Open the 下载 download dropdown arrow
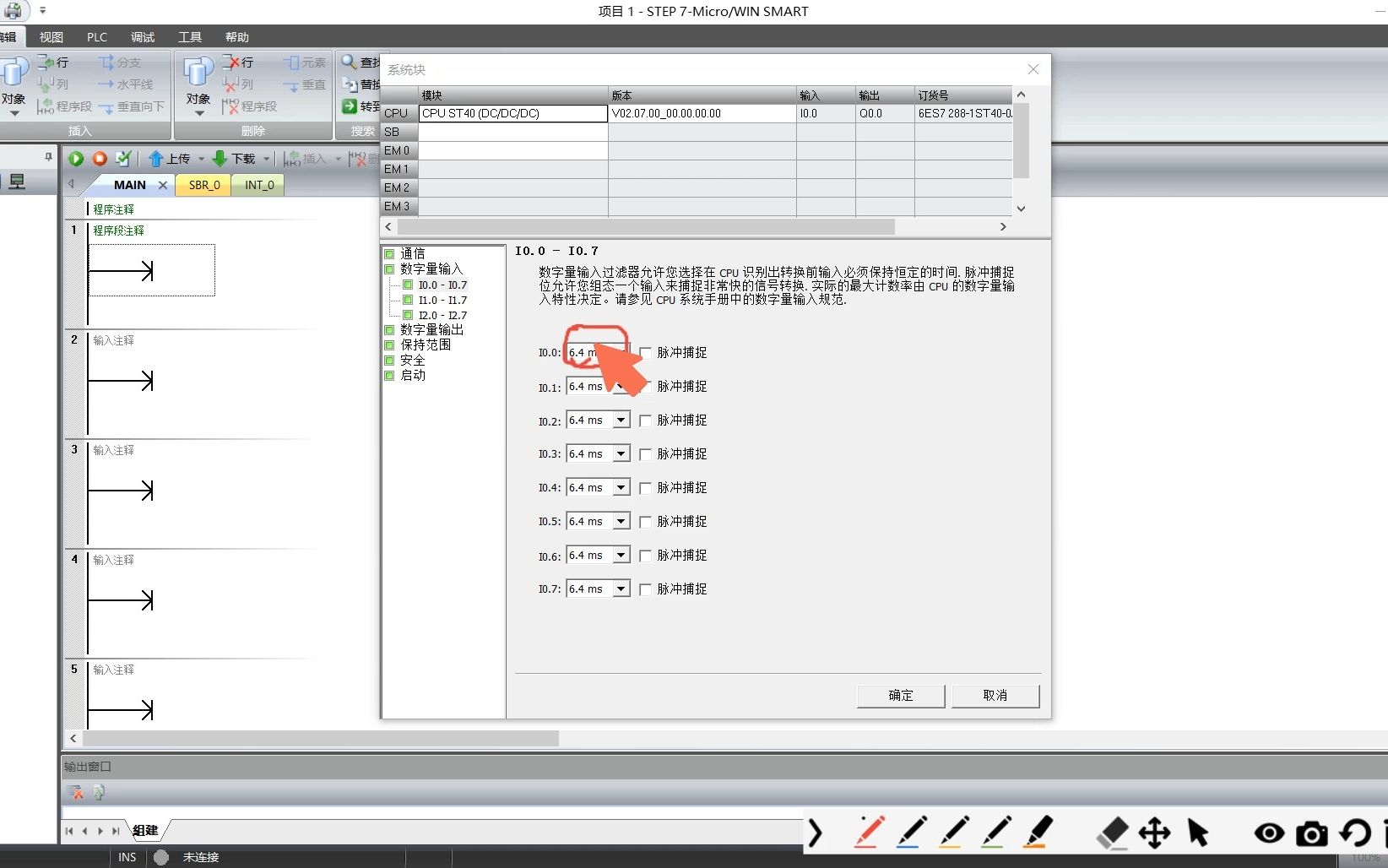 266,159
